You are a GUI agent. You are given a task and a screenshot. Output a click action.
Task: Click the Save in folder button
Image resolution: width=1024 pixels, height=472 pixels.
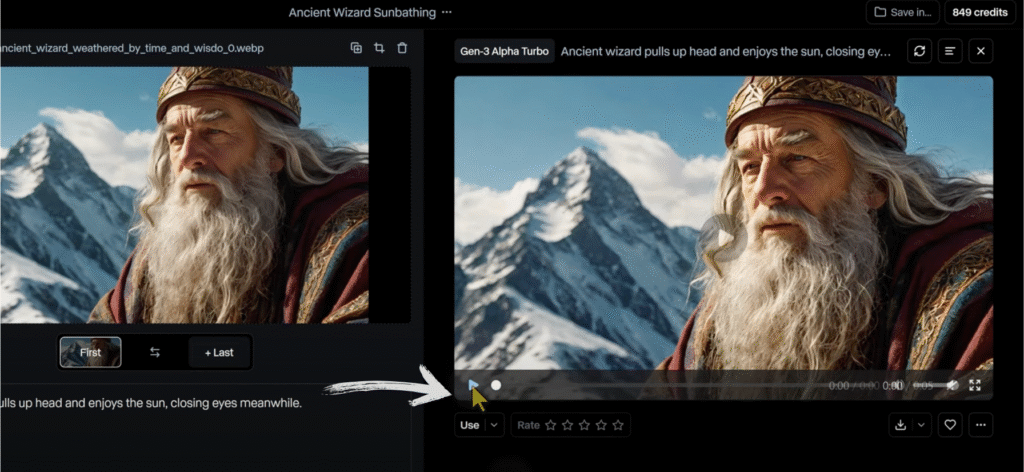click(x=903, y=12)
